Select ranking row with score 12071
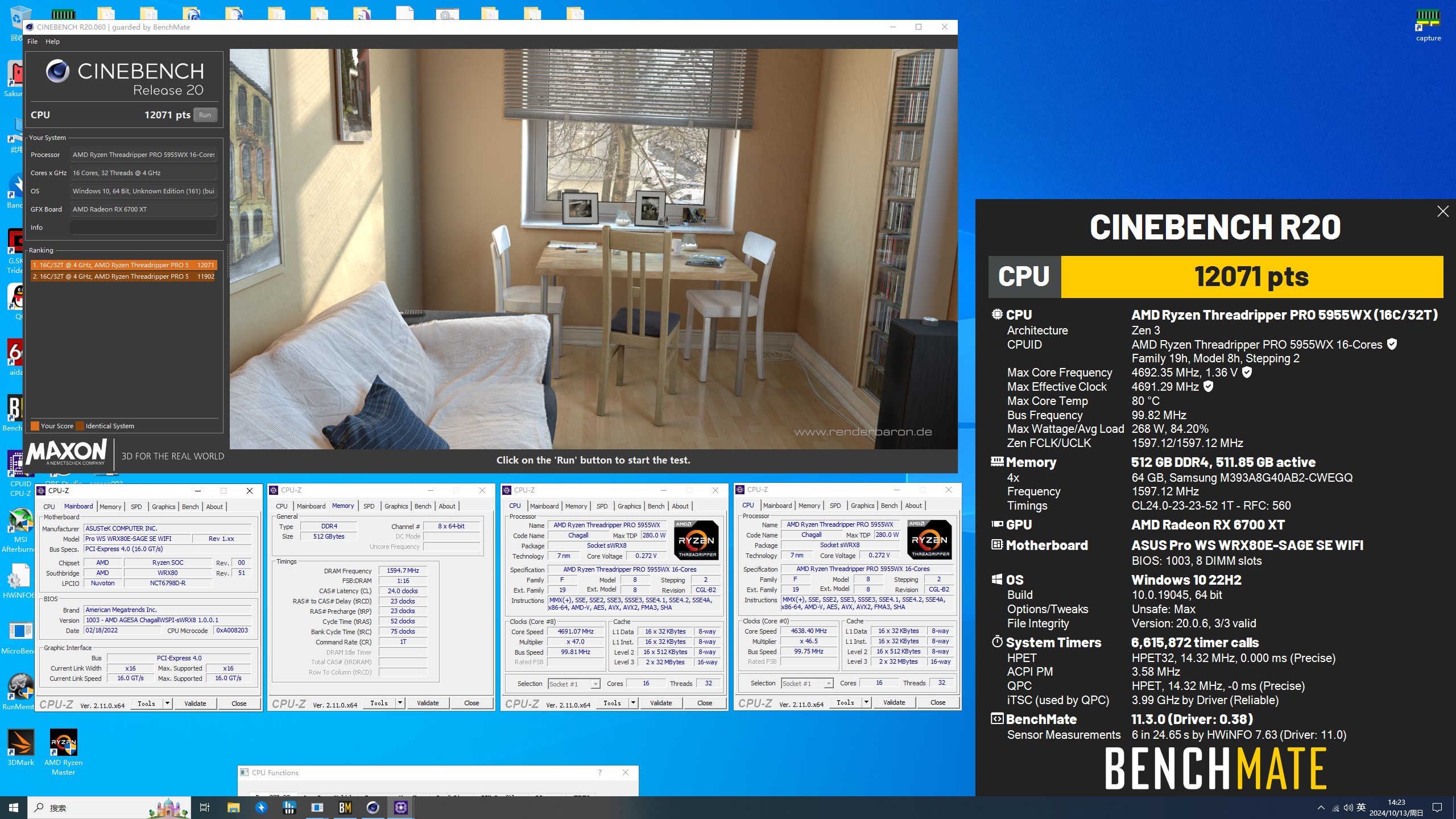Screen dimensions: 1456x819 pos(123,265)
